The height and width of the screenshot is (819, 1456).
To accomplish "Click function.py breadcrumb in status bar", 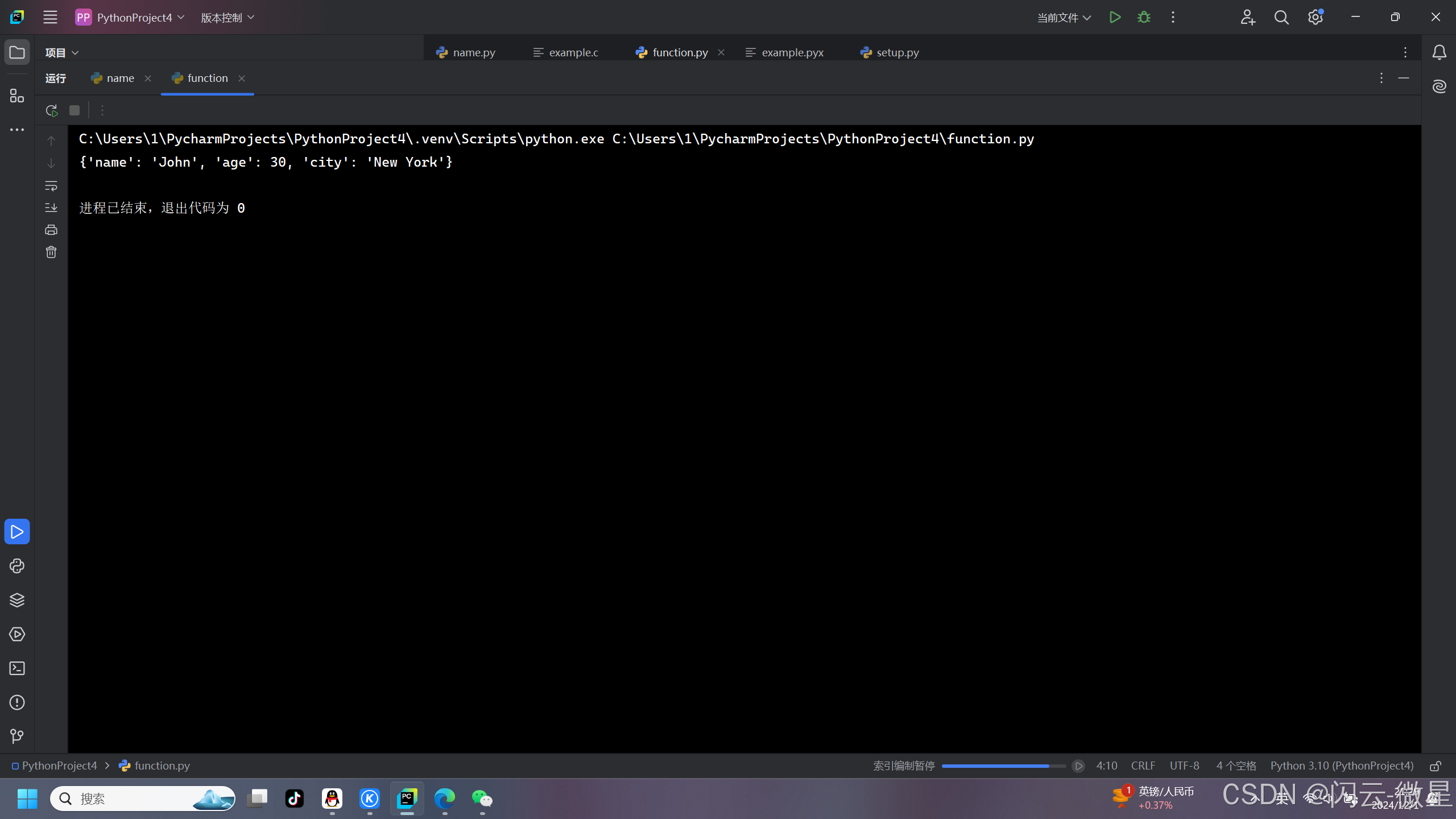I will click(154, 766).
